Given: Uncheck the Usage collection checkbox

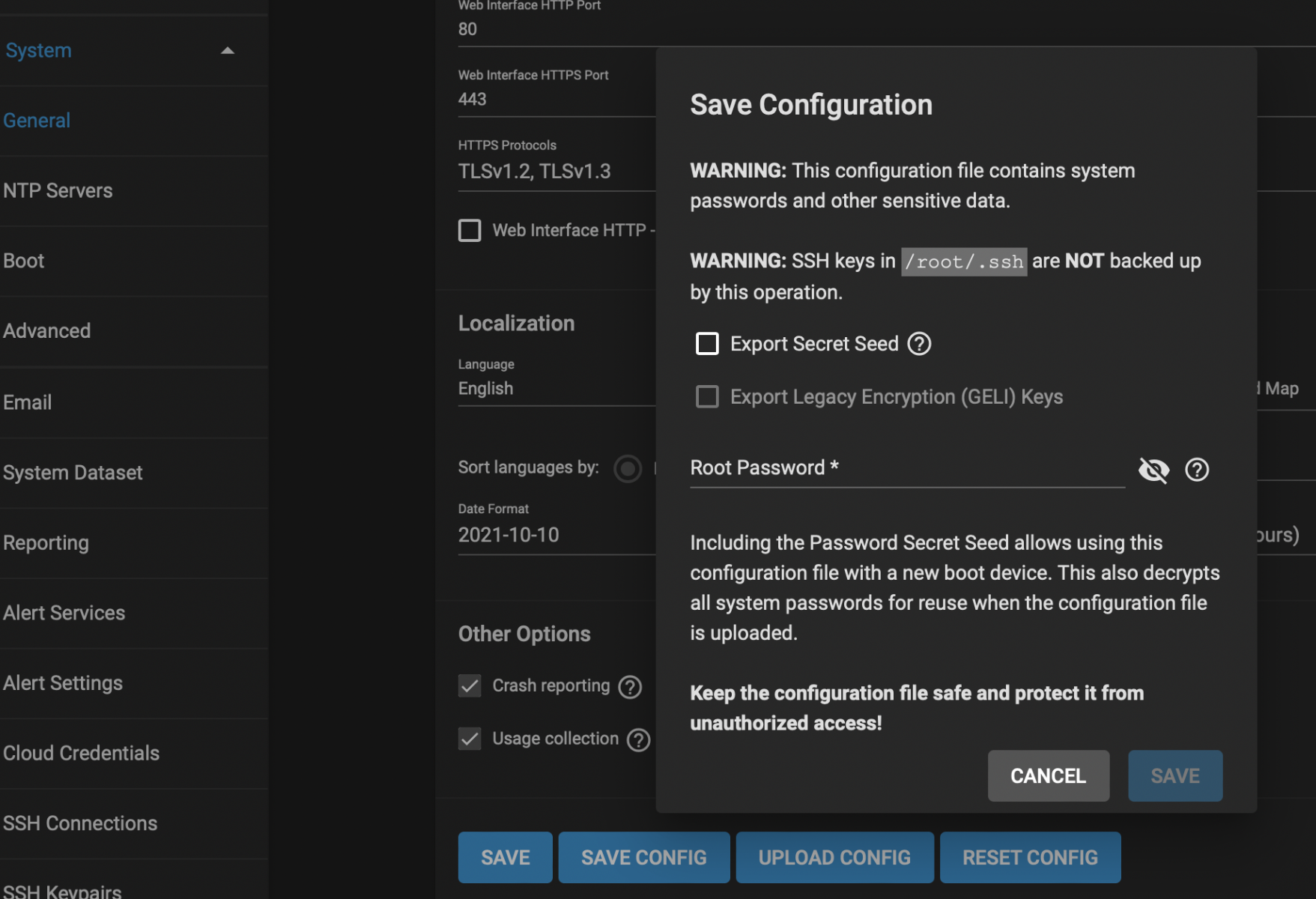Looking at the screenshot, I should click(470, 739).
